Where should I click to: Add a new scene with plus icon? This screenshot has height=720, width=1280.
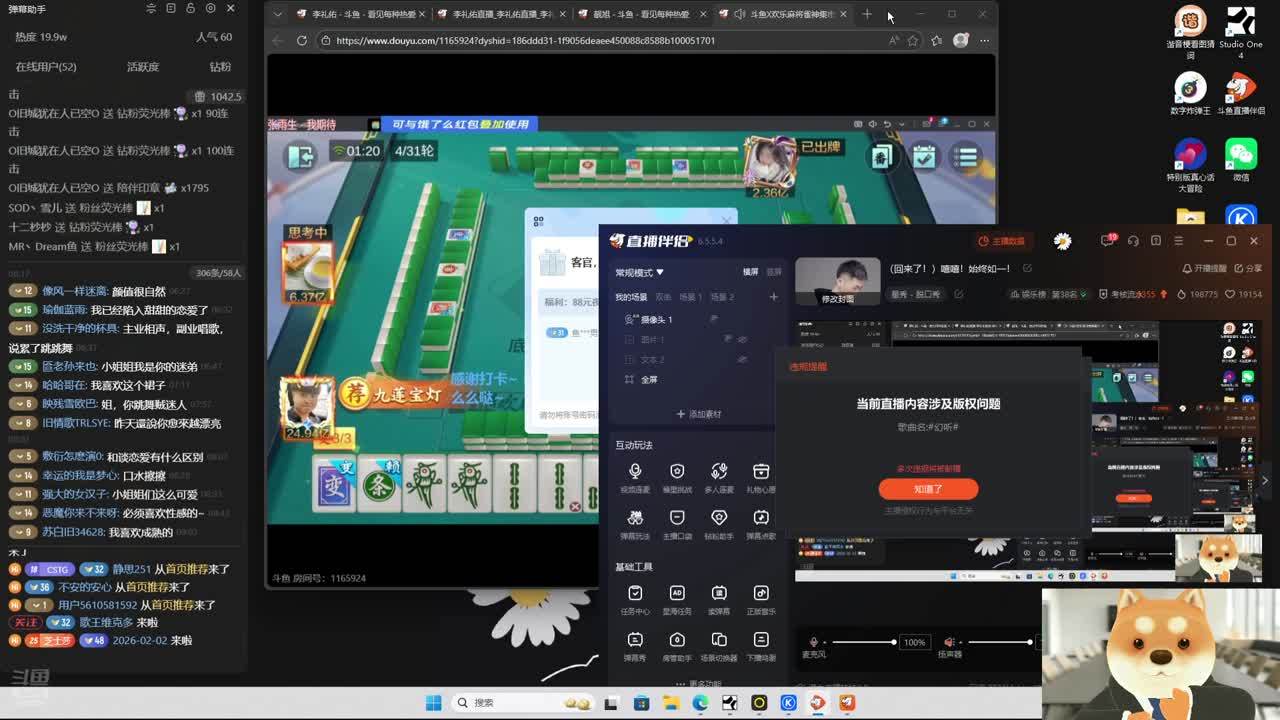773,297
